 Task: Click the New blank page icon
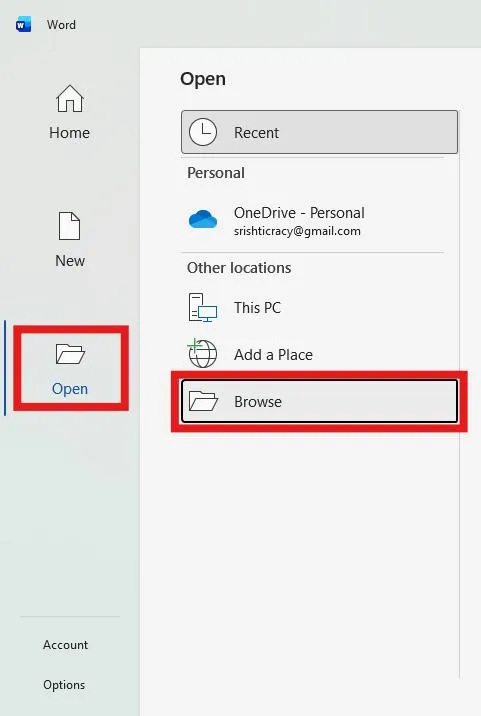tap(69, 226)
